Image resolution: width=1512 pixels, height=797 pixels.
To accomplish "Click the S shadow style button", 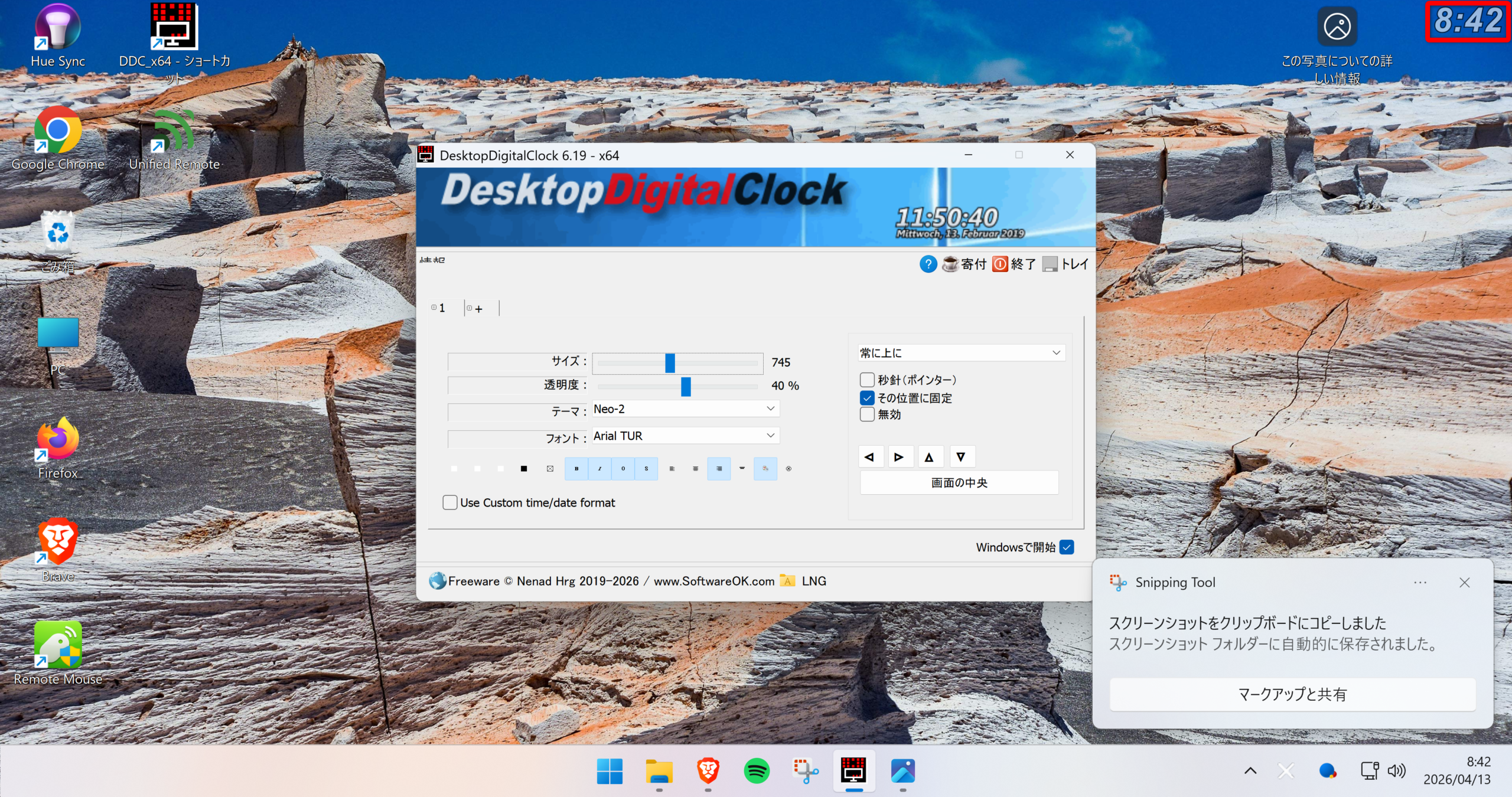I will click(646, 469).
